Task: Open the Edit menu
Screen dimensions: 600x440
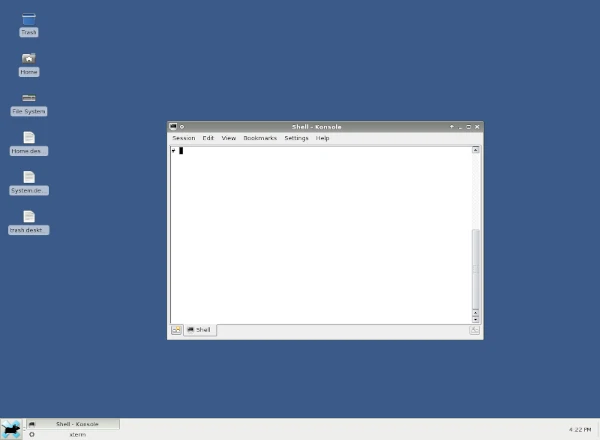Action: (x=208, y=138)
